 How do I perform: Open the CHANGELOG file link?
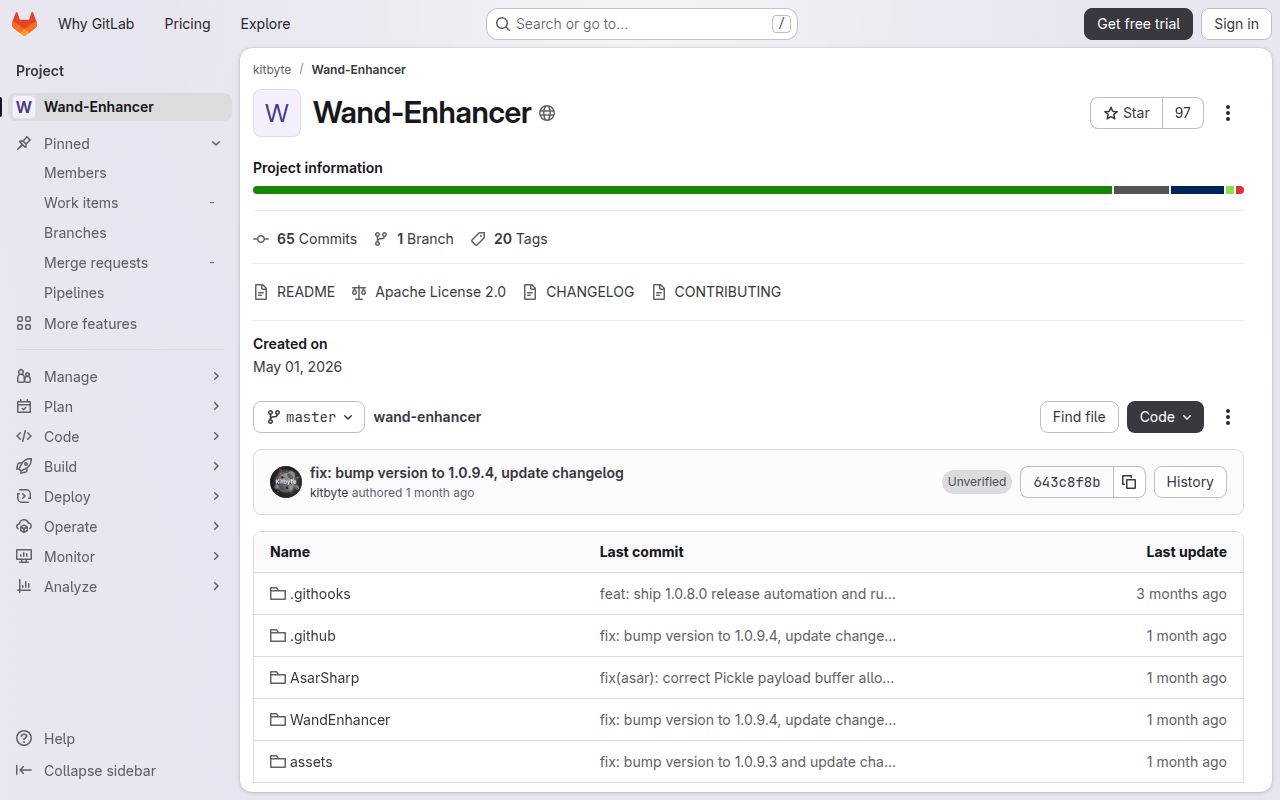(x=579, y=292)
